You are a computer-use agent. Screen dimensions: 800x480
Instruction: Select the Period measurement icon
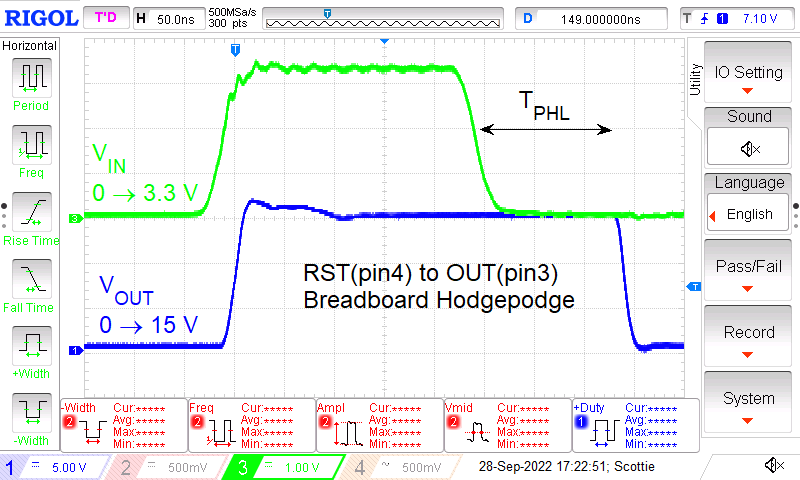pos(32,78)
